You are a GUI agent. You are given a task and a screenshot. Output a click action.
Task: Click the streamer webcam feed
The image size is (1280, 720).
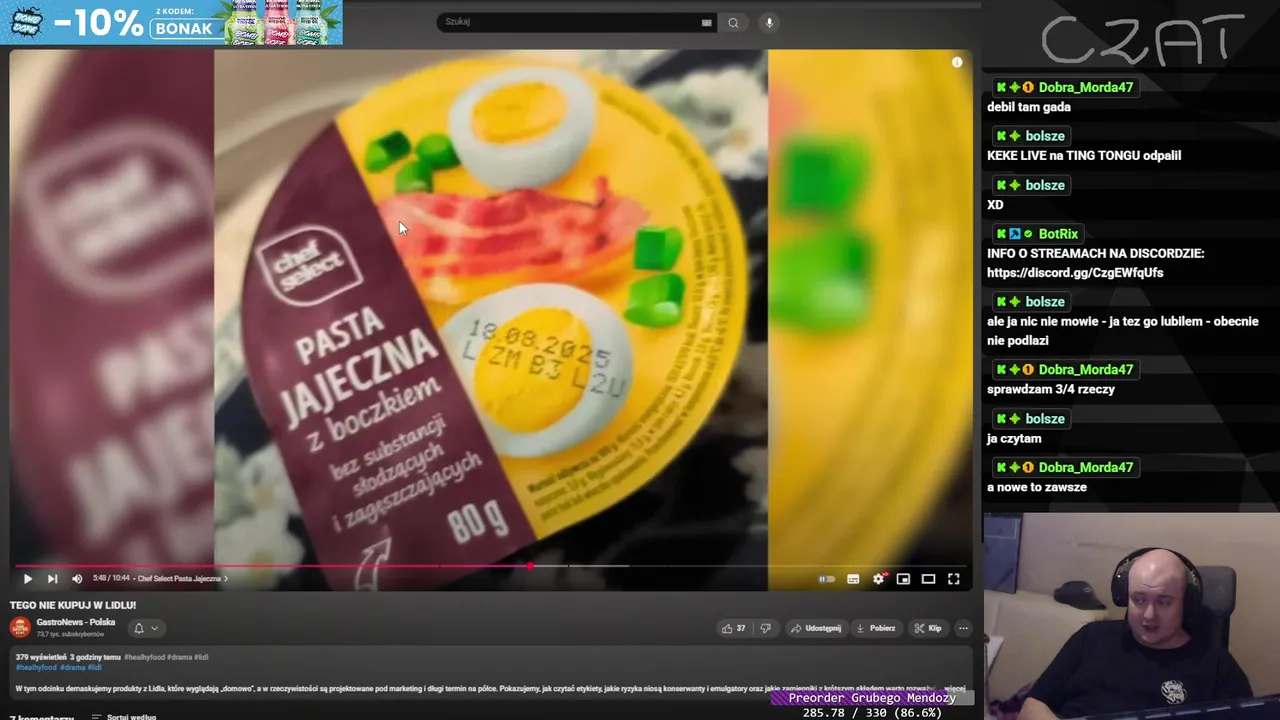1131,616
